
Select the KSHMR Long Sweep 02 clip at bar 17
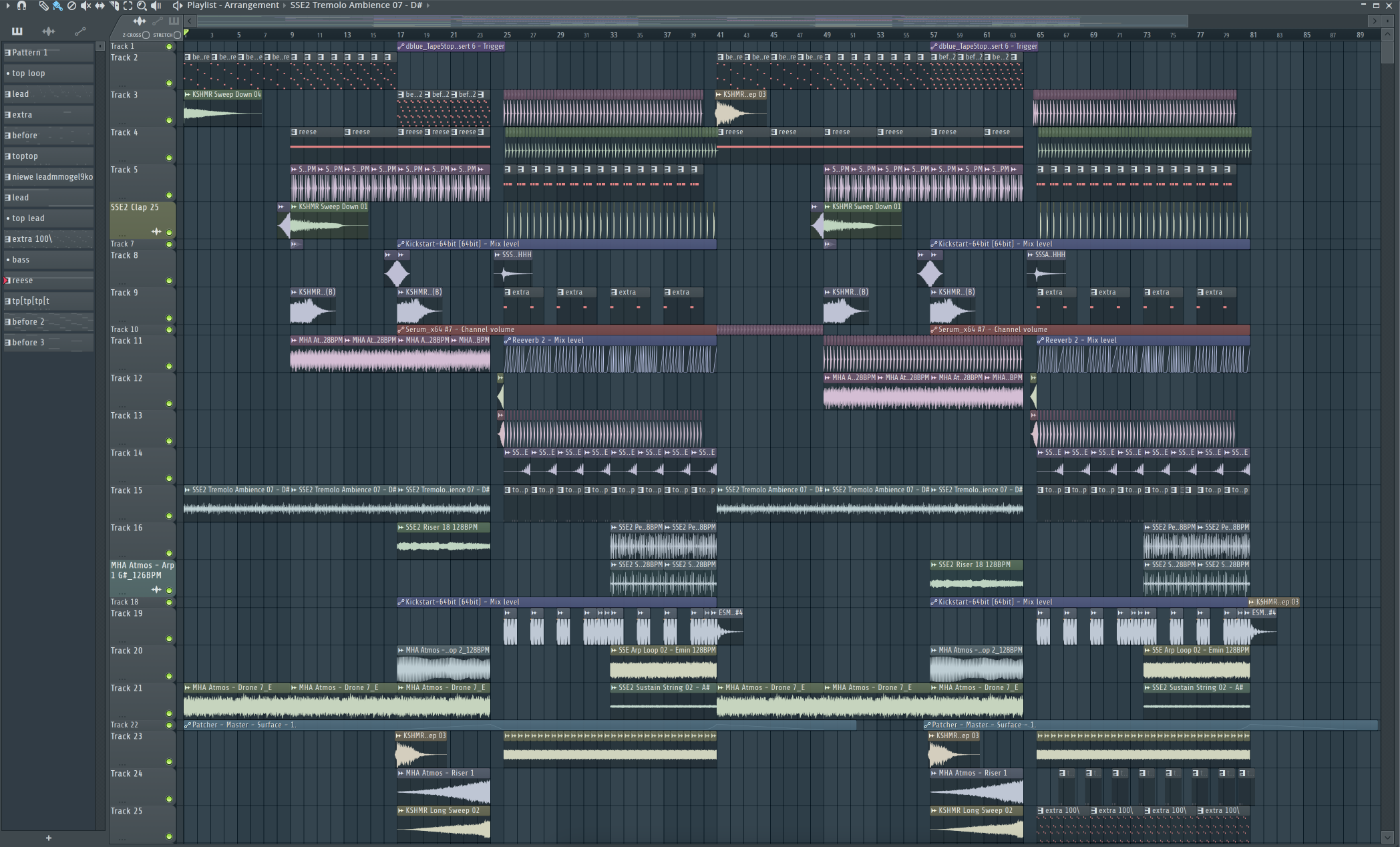tap(444, 824)
